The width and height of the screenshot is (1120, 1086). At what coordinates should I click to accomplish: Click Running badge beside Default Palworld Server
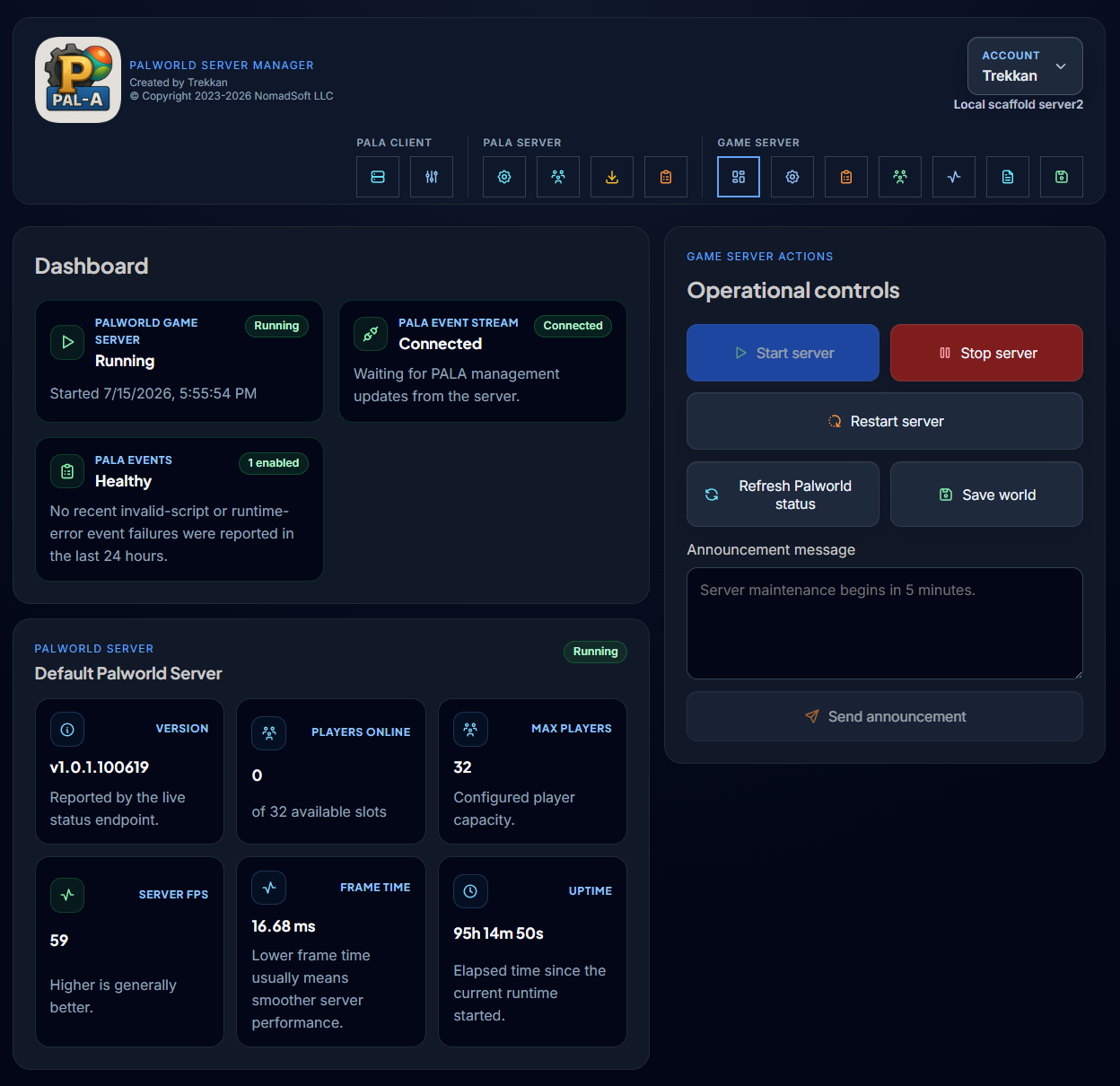[x=595, y=652]
